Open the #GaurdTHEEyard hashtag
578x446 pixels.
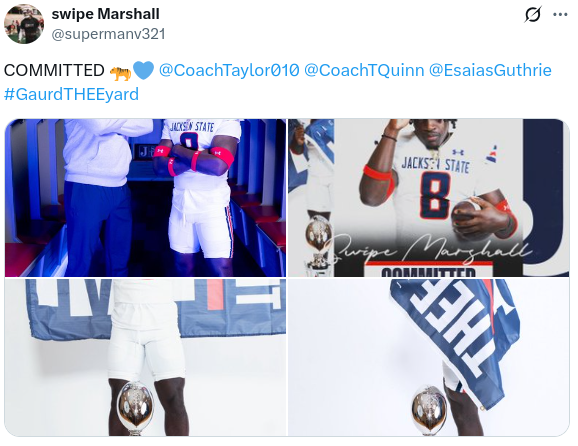(72, 94)
